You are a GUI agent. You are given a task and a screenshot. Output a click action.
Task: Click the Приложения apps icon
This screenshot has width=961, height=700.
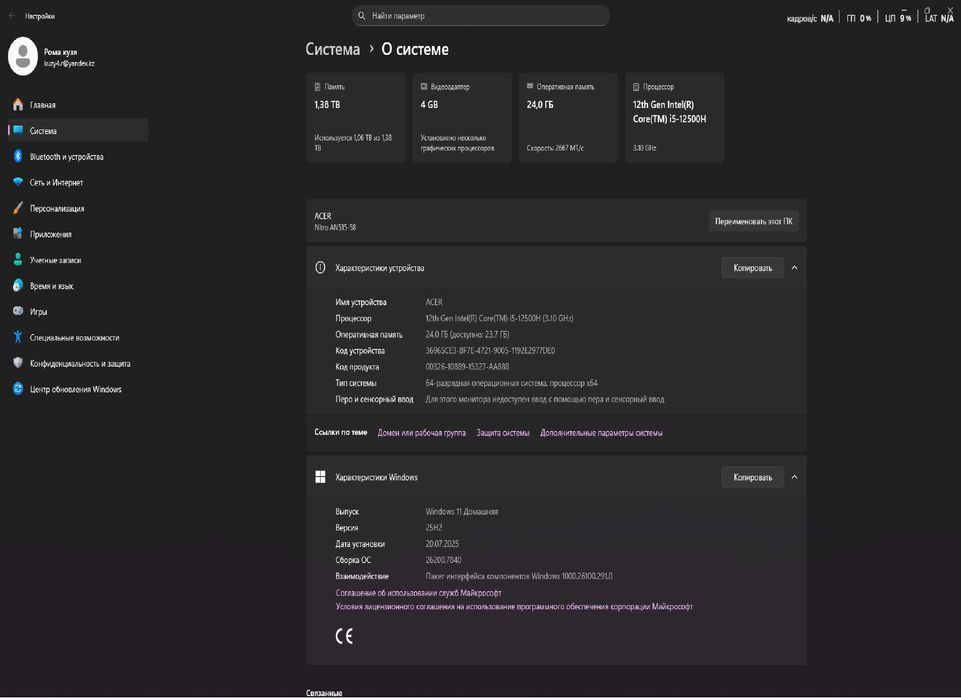coord(18,234)
